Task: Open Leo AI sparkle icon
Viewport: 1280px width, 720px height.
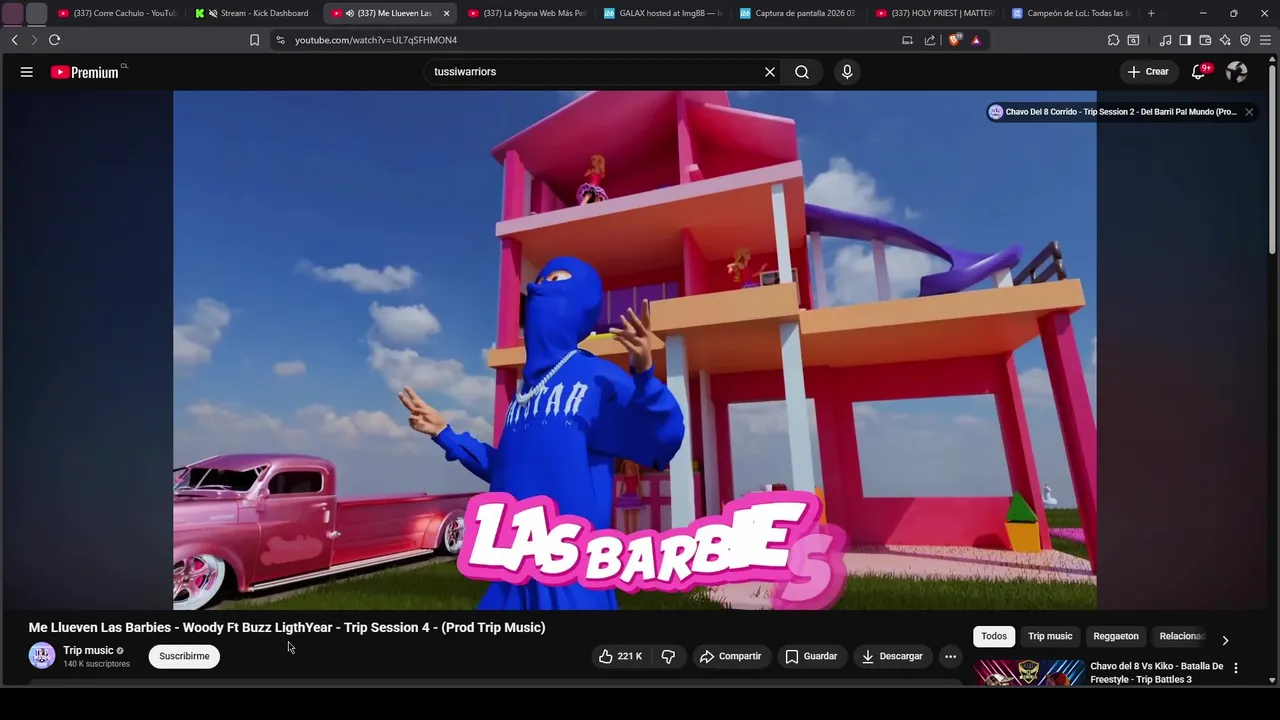Action: [1225, 40]
